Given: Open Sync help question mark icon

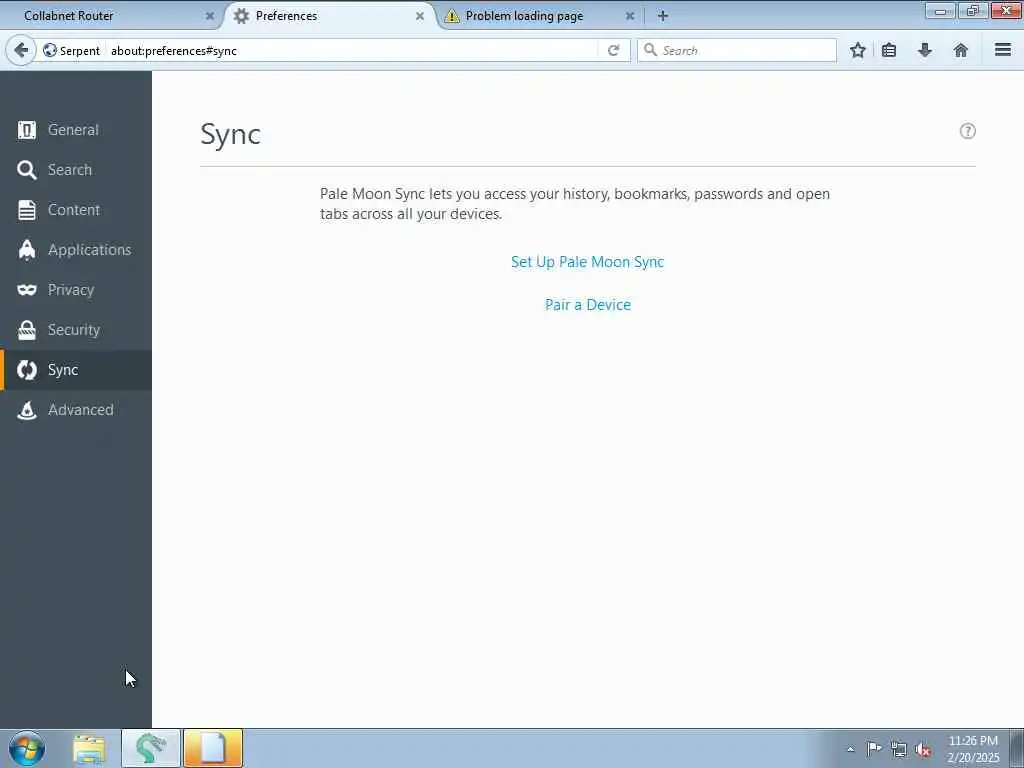Looking at the screenshot, I should pyautogui.click(x=967, y=131).
